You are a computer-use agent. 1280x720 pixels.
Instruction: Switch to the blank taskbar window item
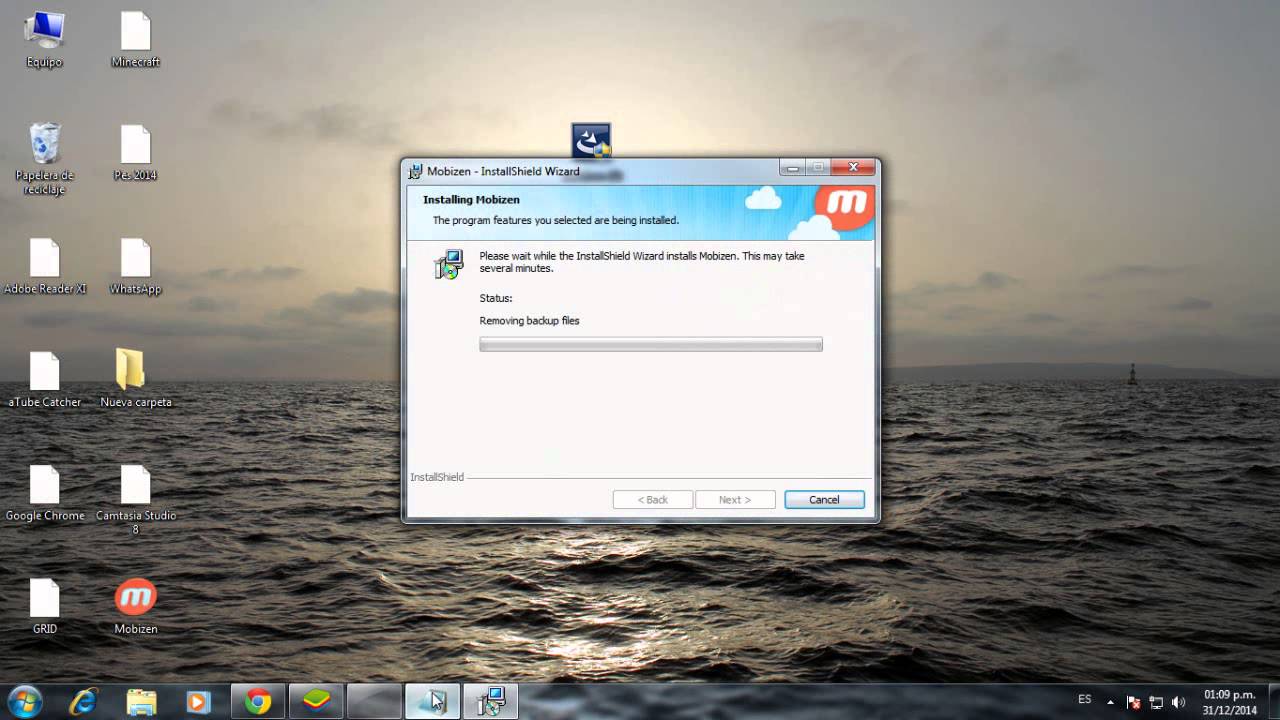pyautogui.click(x=374, y=702)
